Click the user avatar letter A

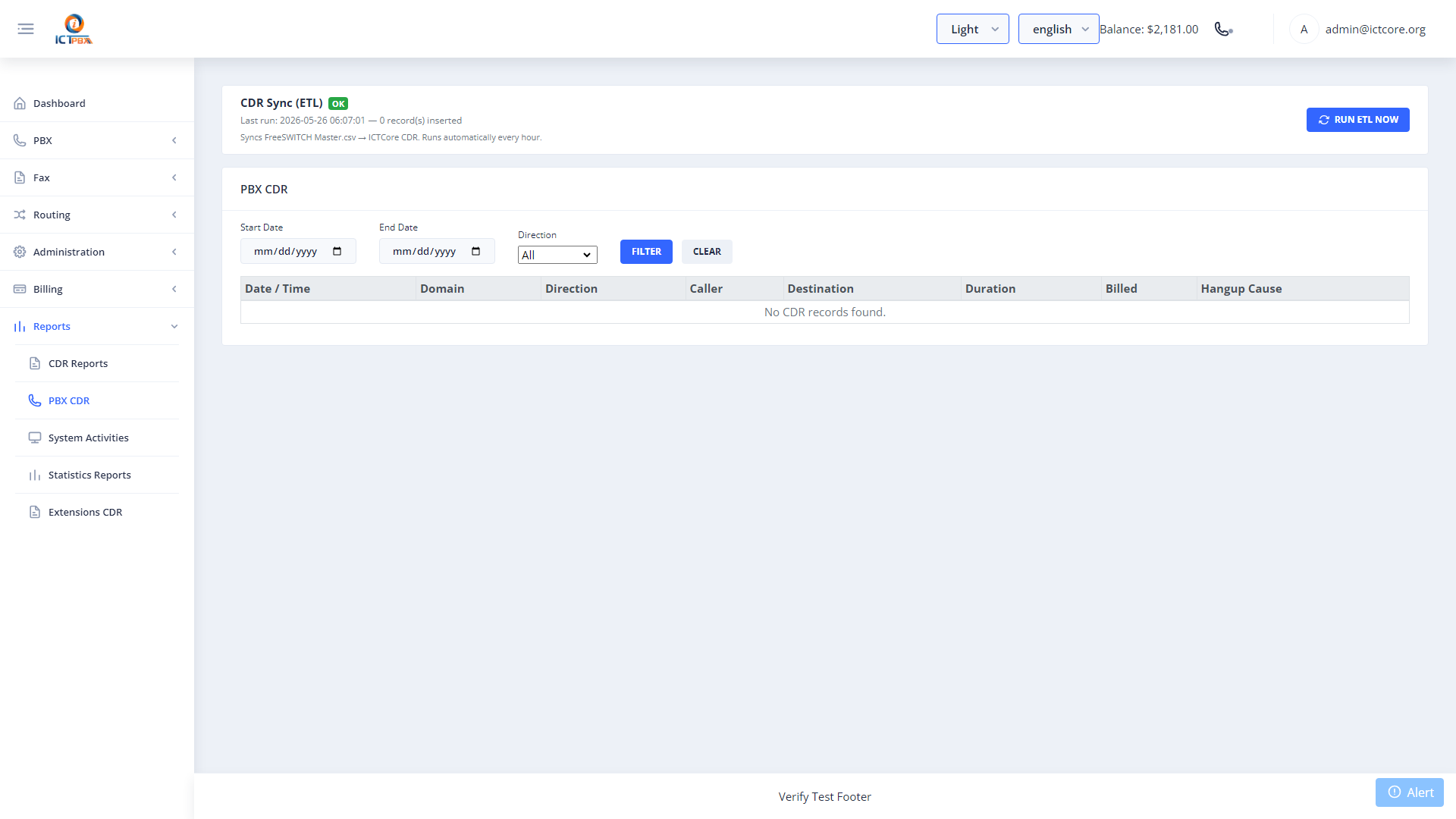[1304, 29]
